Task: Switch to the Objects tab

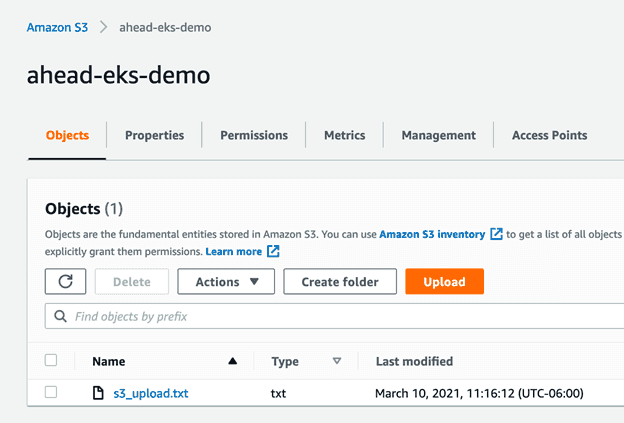Action: [67, 135]
